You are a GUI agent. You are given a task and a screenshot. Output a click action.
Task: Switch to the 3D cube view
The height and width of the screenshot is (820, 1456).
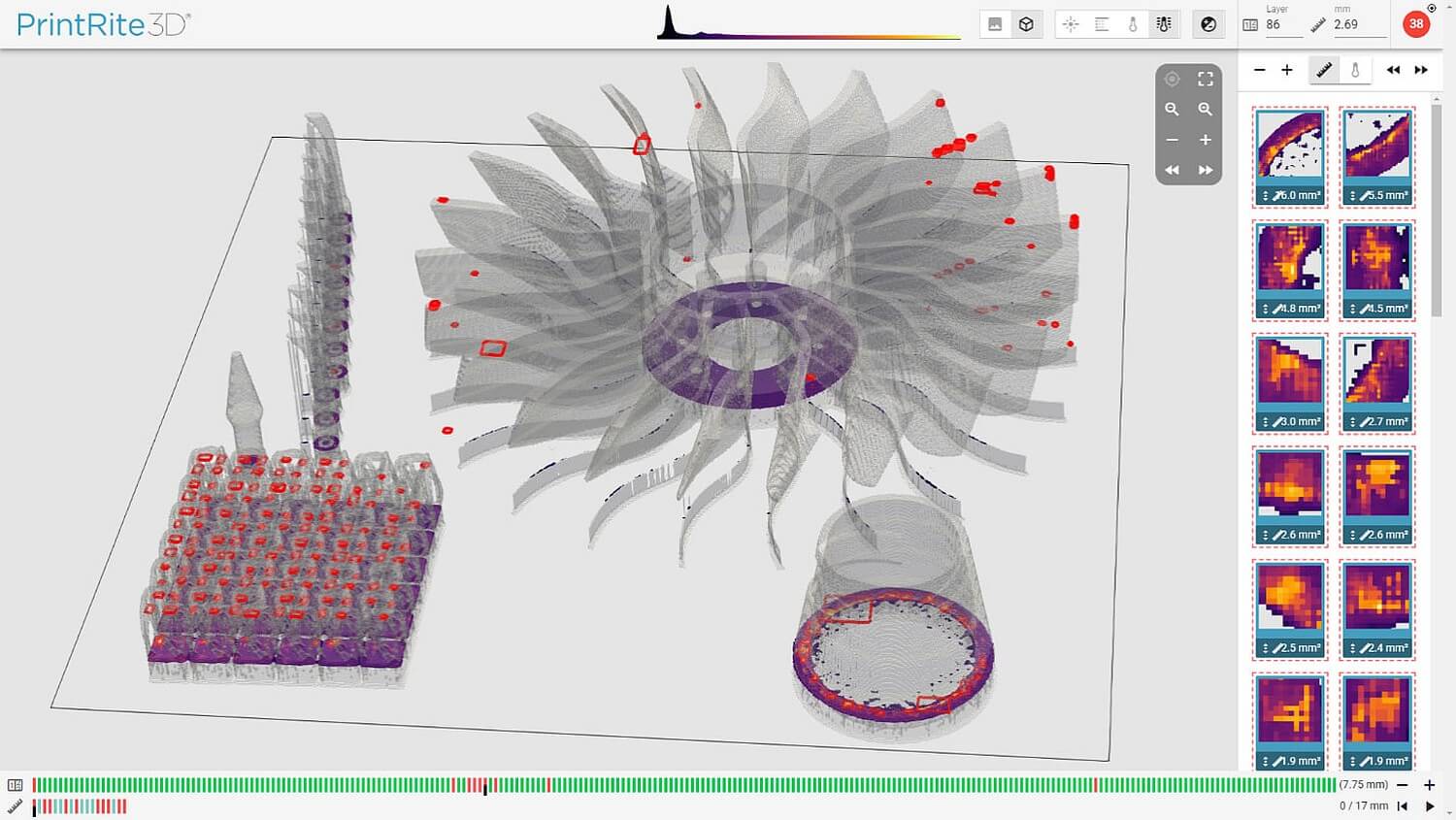[1026, 24]
